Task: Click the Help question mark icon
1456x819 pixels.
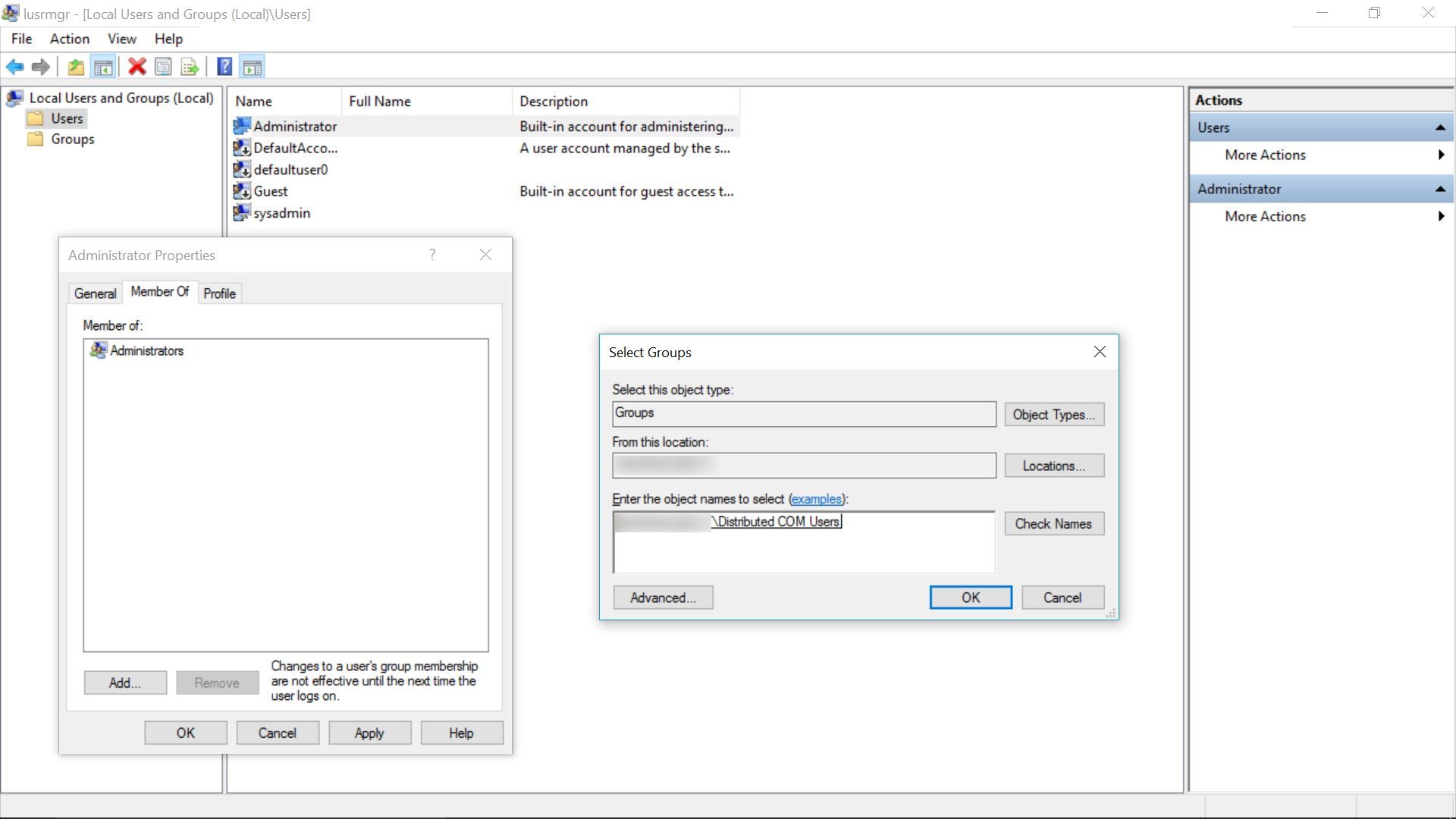Action: click(224, 66)
